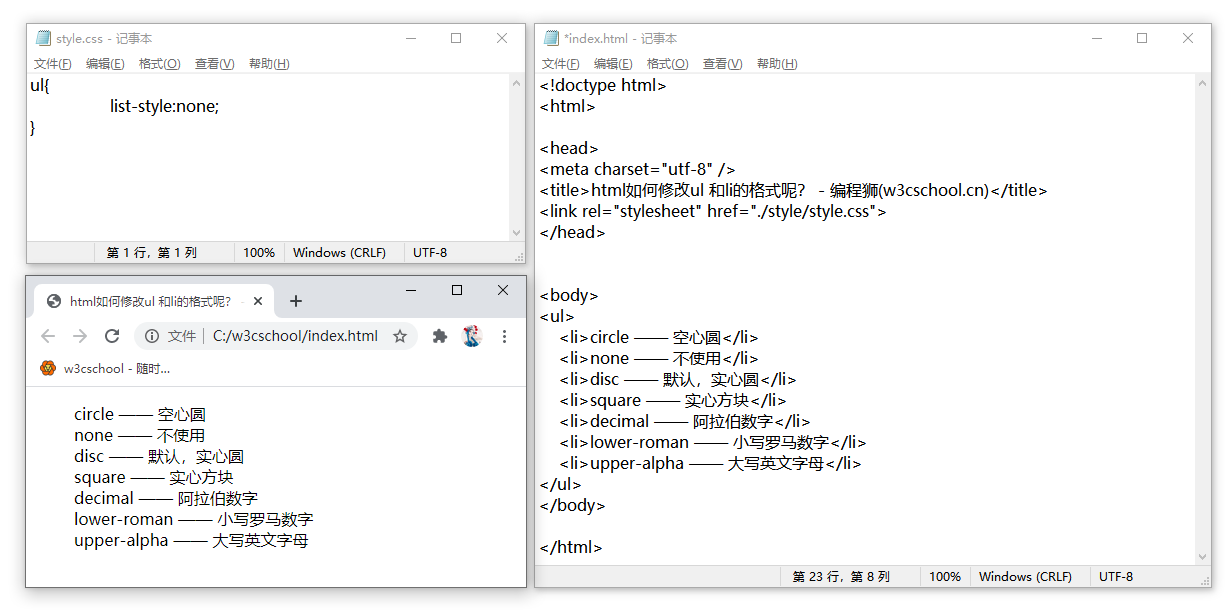Open 帮助(H) menu in index.html Notepad
1230x610 pixels.
click(777, 64)
